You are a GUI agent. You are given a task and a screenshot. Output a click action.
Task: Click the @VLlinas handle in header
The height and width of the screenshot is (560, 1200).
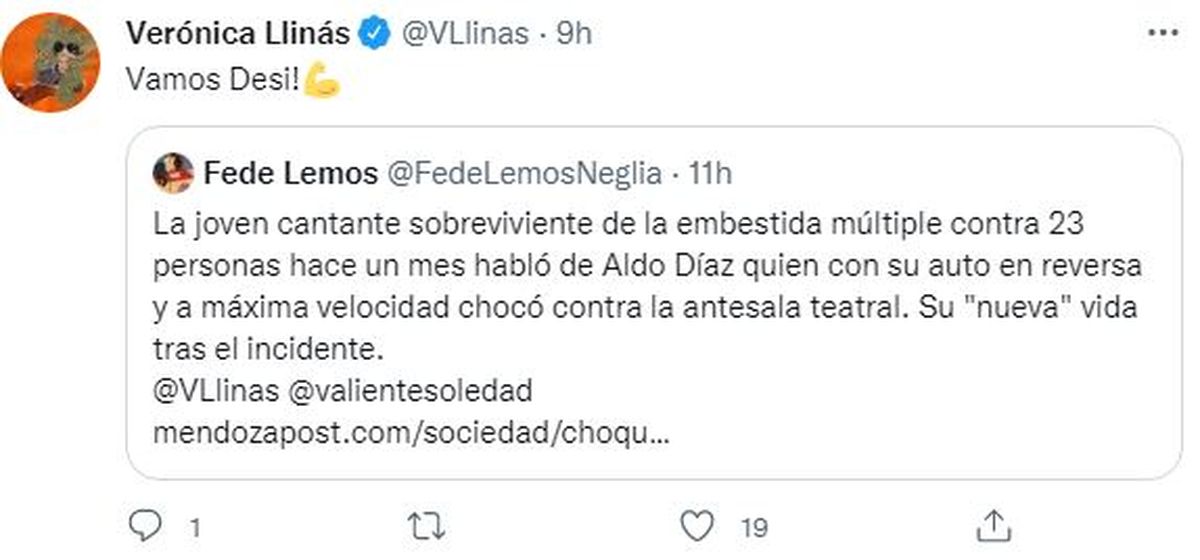(x=463, y=34)
